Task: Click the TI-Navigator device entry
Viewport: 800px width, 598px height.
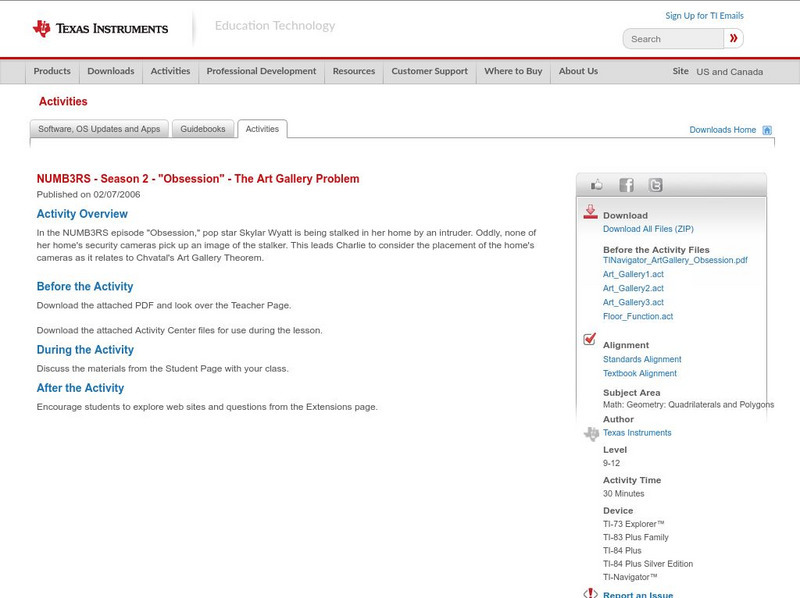Action: [x=630, y=577]
